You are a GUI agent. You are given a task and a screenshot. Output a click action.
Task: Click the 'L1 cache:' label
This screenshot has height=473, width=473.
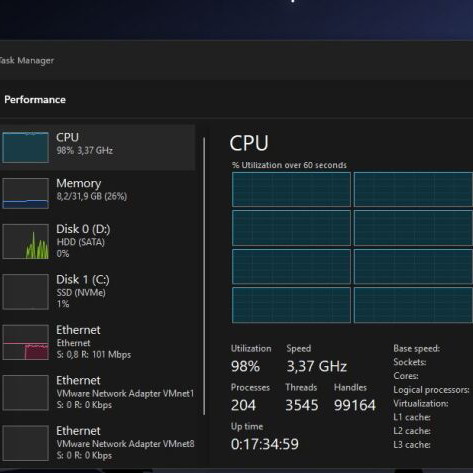coord(412,417)
